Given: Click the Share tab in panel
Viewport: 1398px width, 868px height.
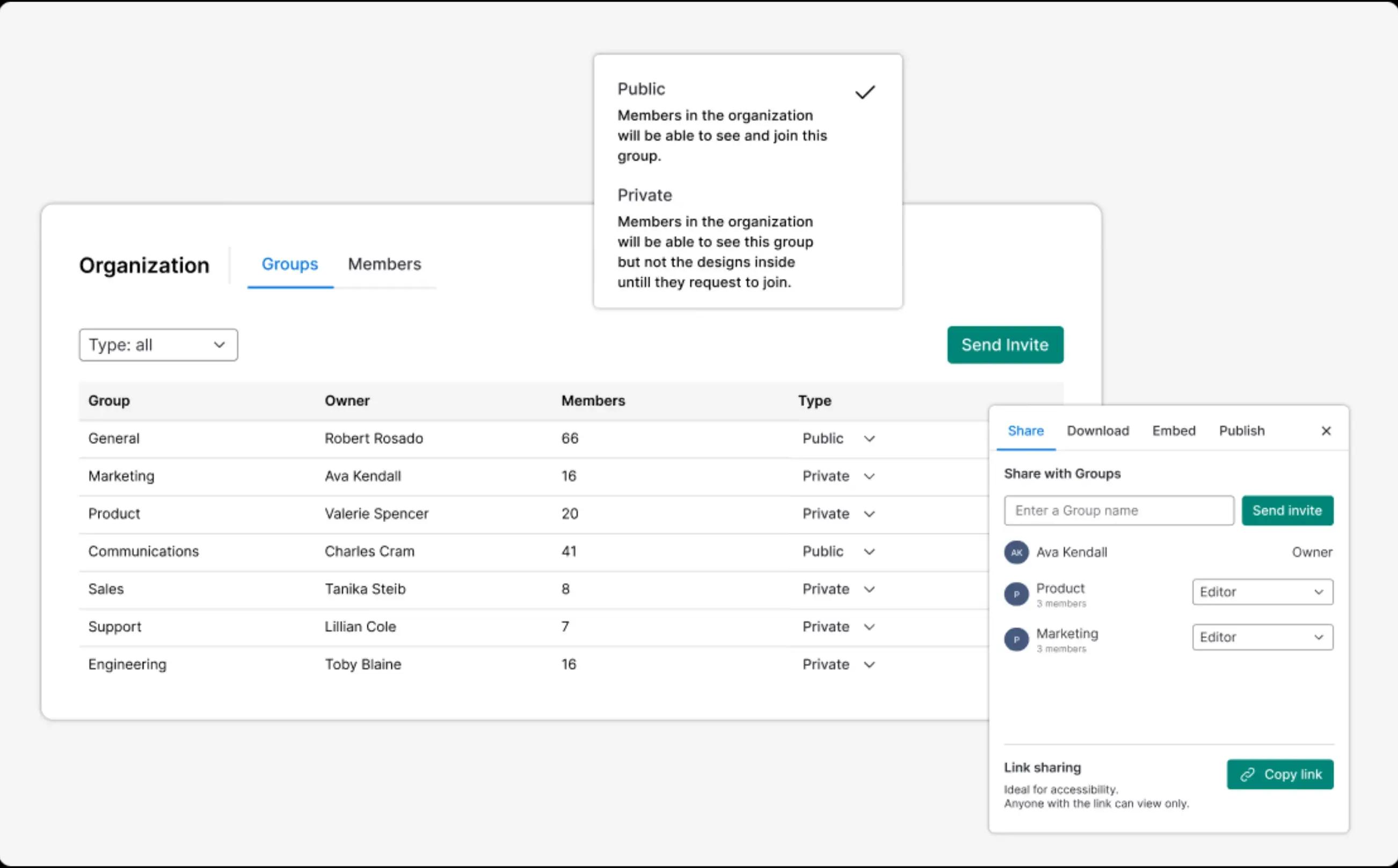Looking at the screenshot, I should pos(1025,430).
